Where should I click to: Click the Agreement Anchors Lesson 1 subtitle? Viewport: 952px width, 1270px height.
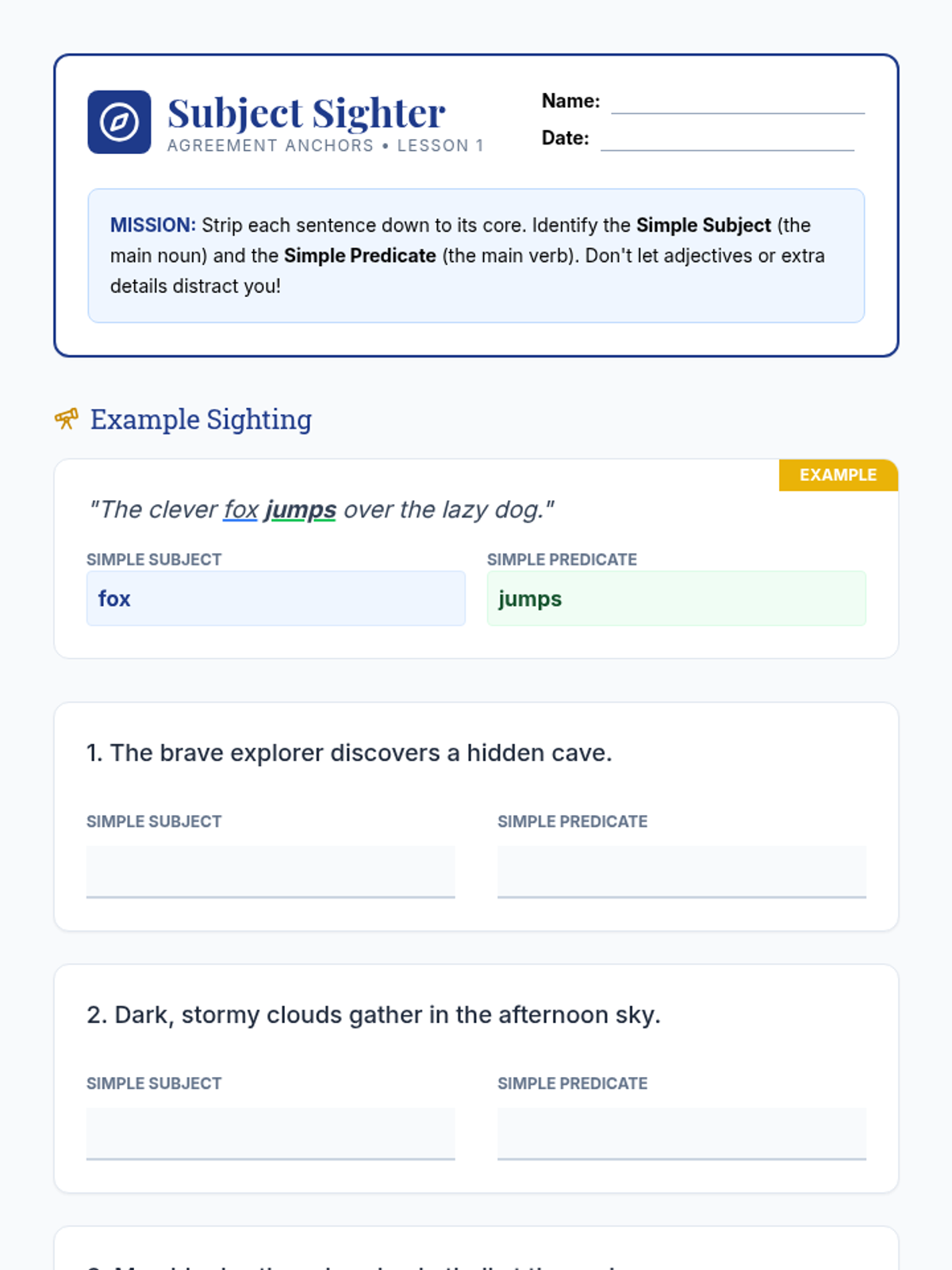click(x=325, y=146)
